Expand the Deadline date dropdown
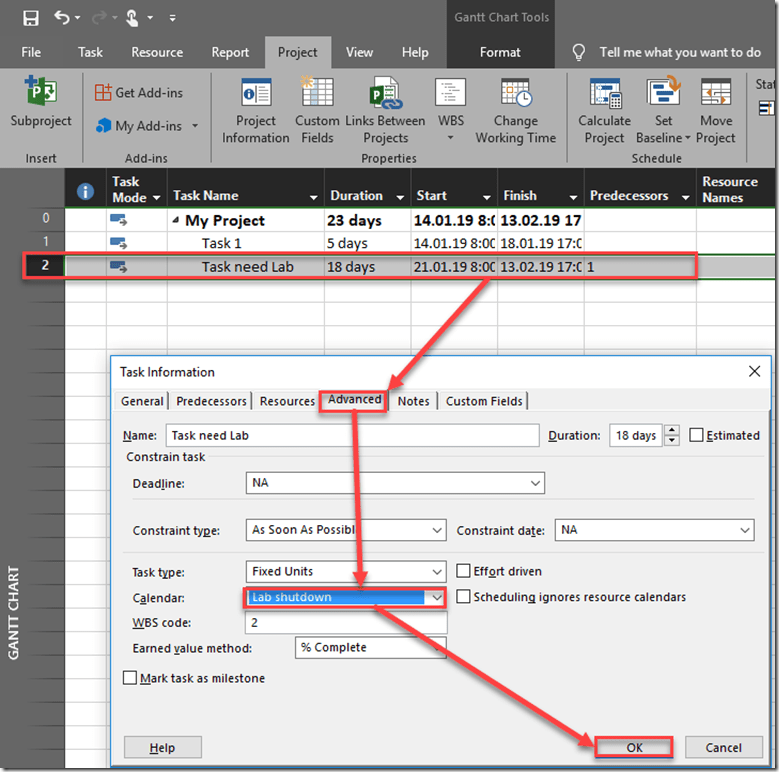This screenshot has height=772, width=779. coord(535,483)
